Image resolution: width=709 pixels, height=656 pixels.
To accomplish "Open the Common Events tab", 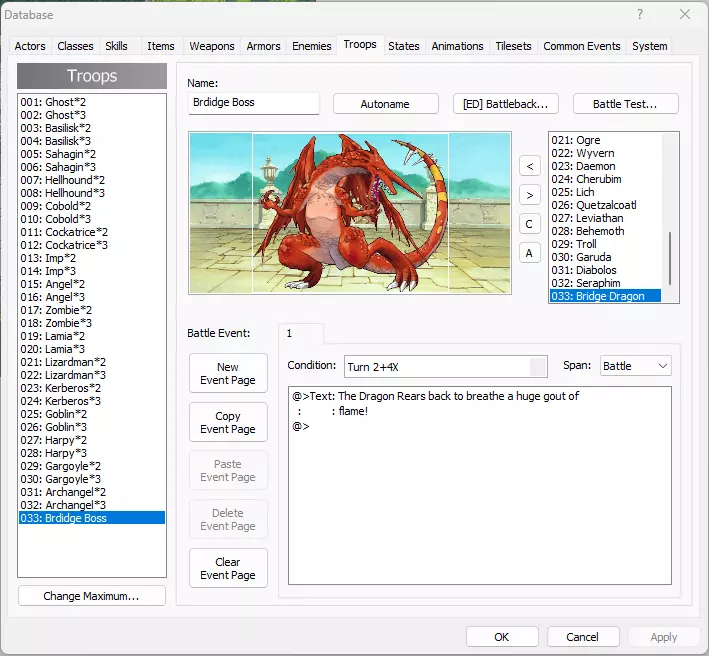I will click(x=581, y=46).
